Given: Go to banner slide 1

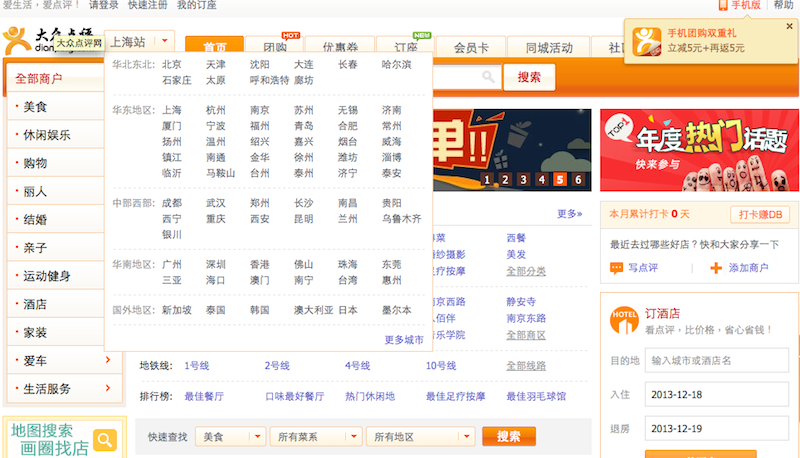Looking at the screenshot, I should coord(487,180).
